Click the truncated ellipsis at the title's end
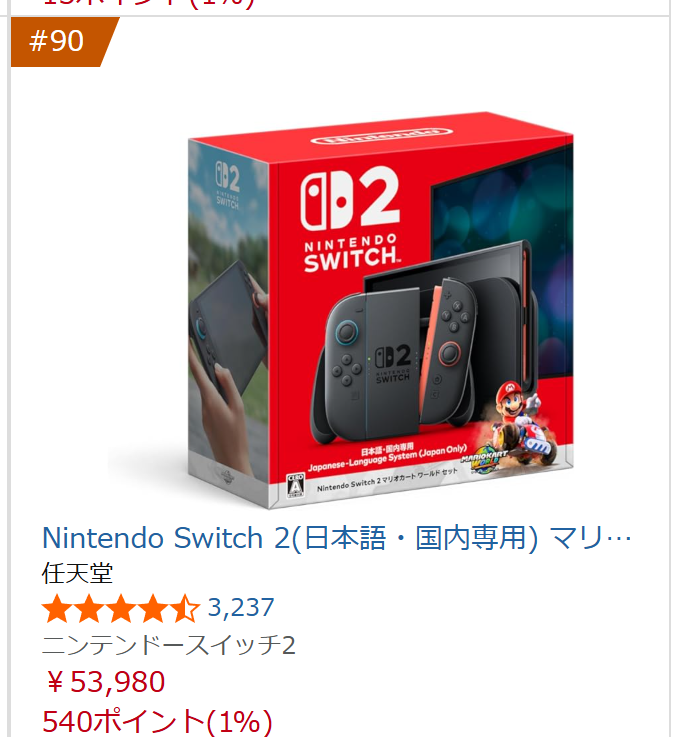Screen dimensions: 680x737 619,539
